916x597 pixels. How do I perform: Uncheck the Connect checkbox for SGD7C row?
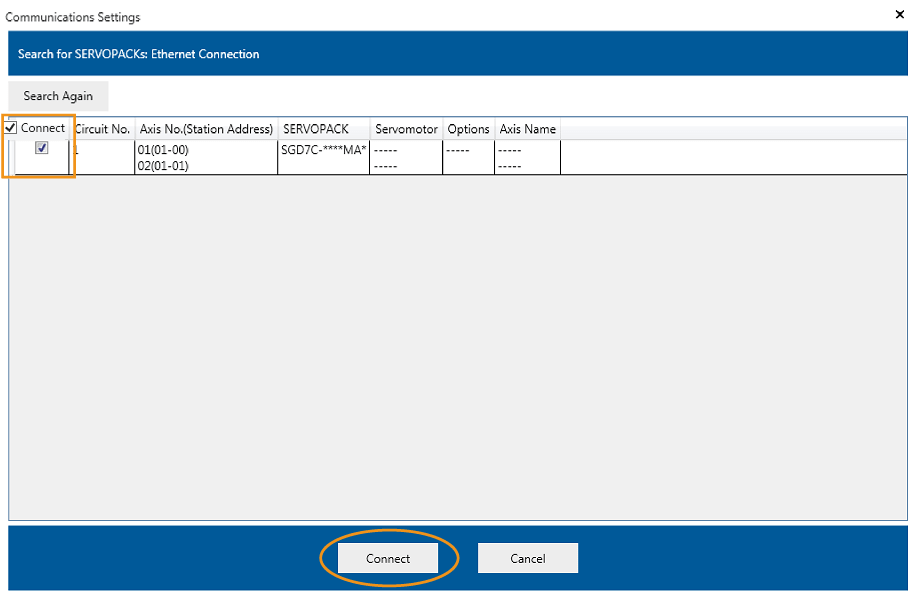(x=41, y=148)
